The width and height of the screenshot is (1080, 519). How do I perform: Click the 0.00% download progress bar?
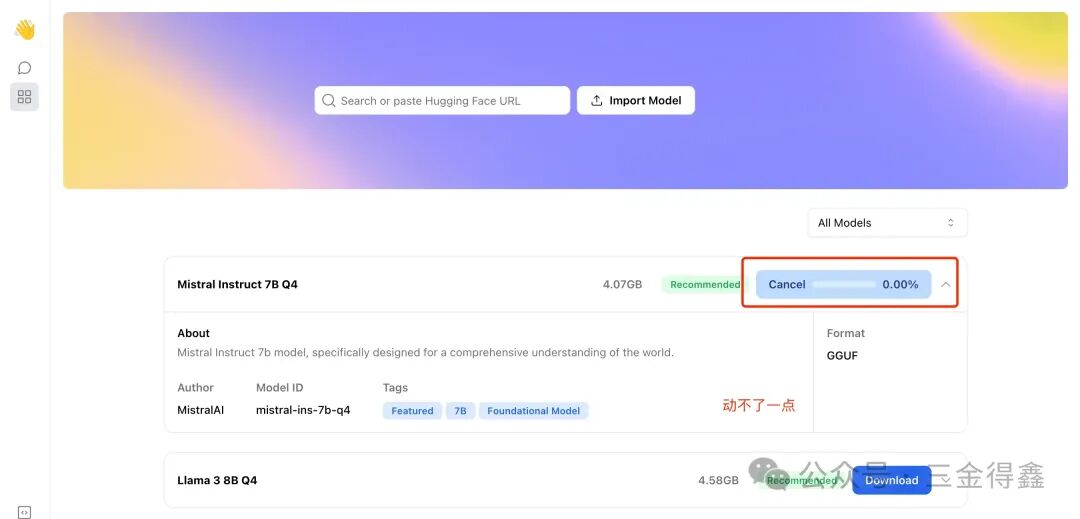coord(844,284)
